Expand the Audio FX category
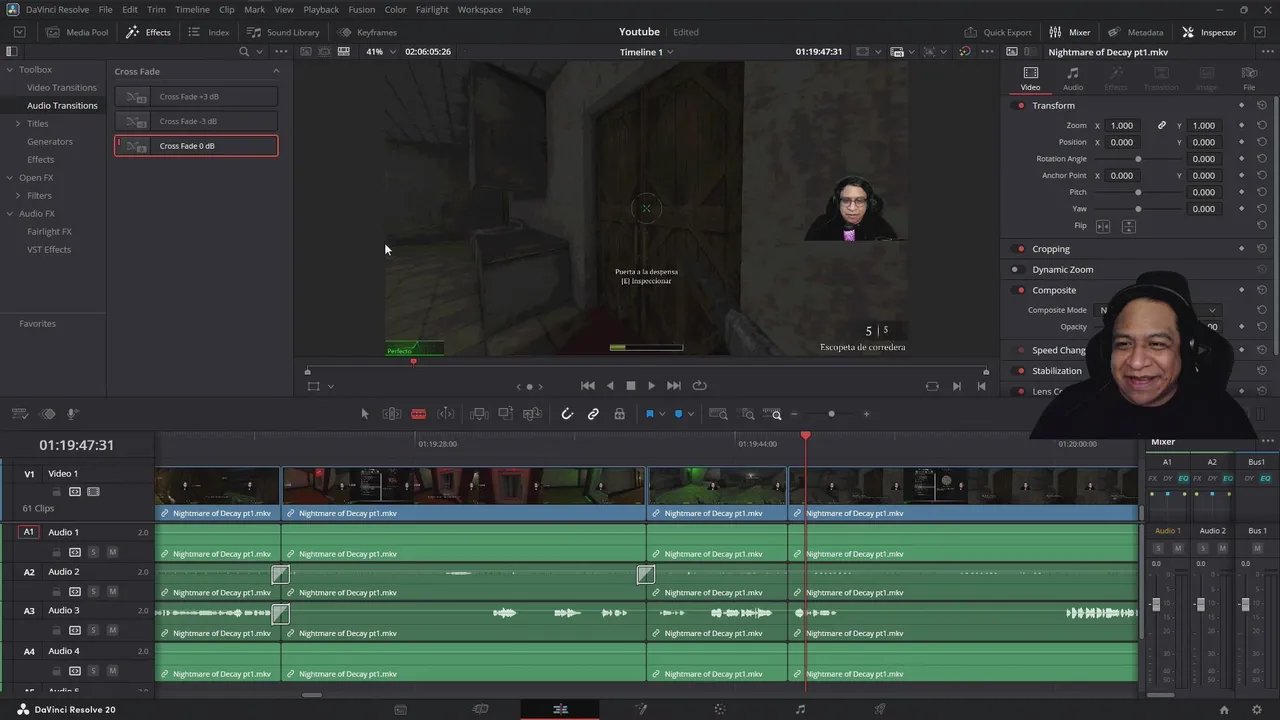The height and width of the screenshot is (720, 1280). click(9, 214)
